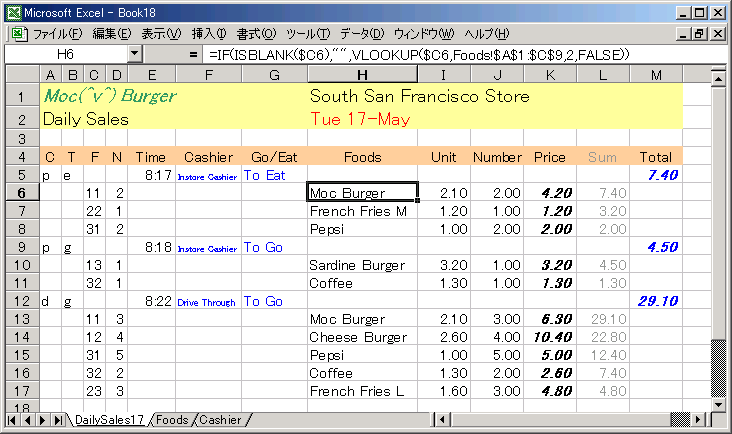Select column M header
Viewport: 732px width, 434px height.
656,75
